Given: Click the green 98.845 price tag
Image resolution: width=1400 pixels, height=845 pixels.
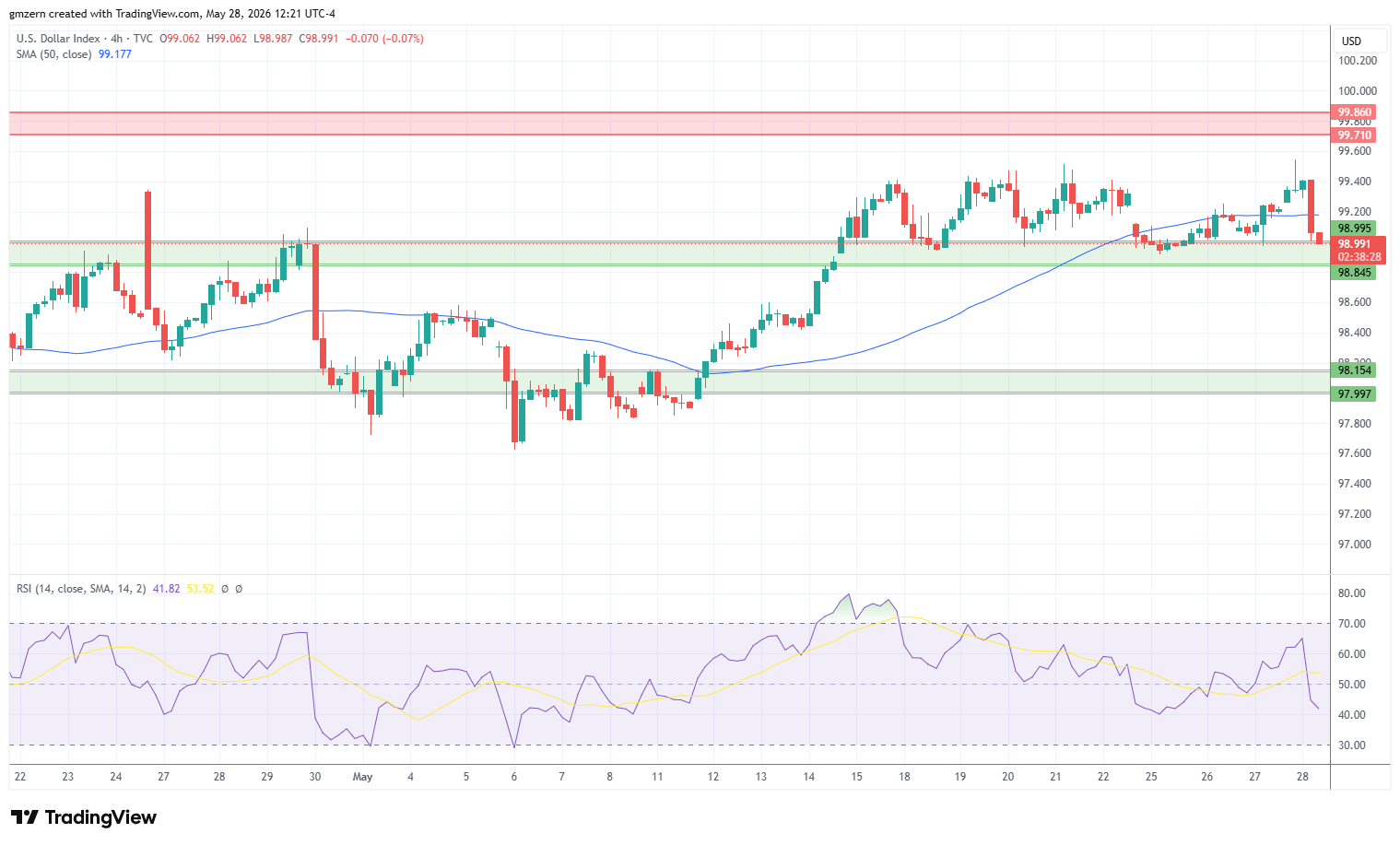Looking at the screenshot, I should (1355, 273).
